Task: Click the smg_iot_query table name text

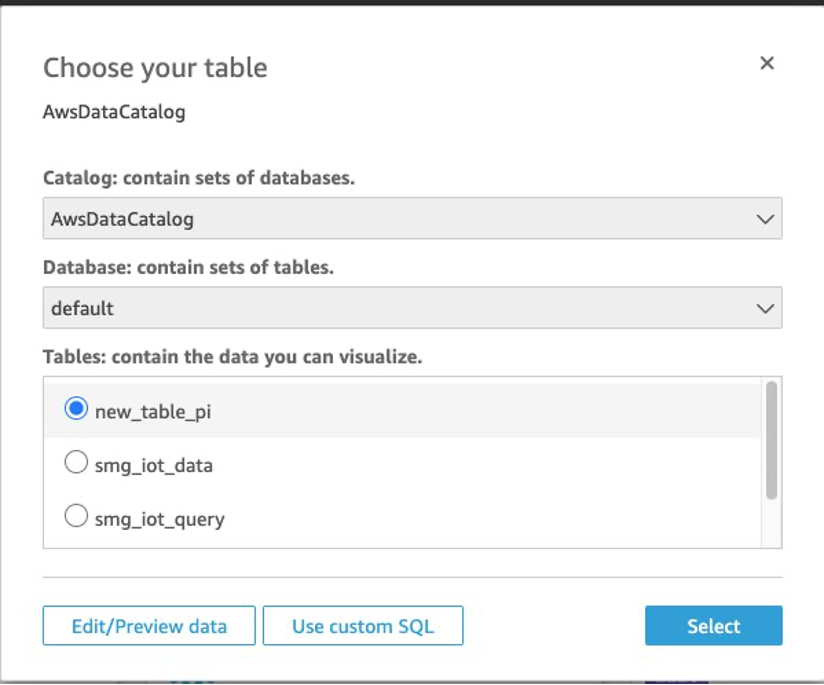Action: [x=160, y=519]
